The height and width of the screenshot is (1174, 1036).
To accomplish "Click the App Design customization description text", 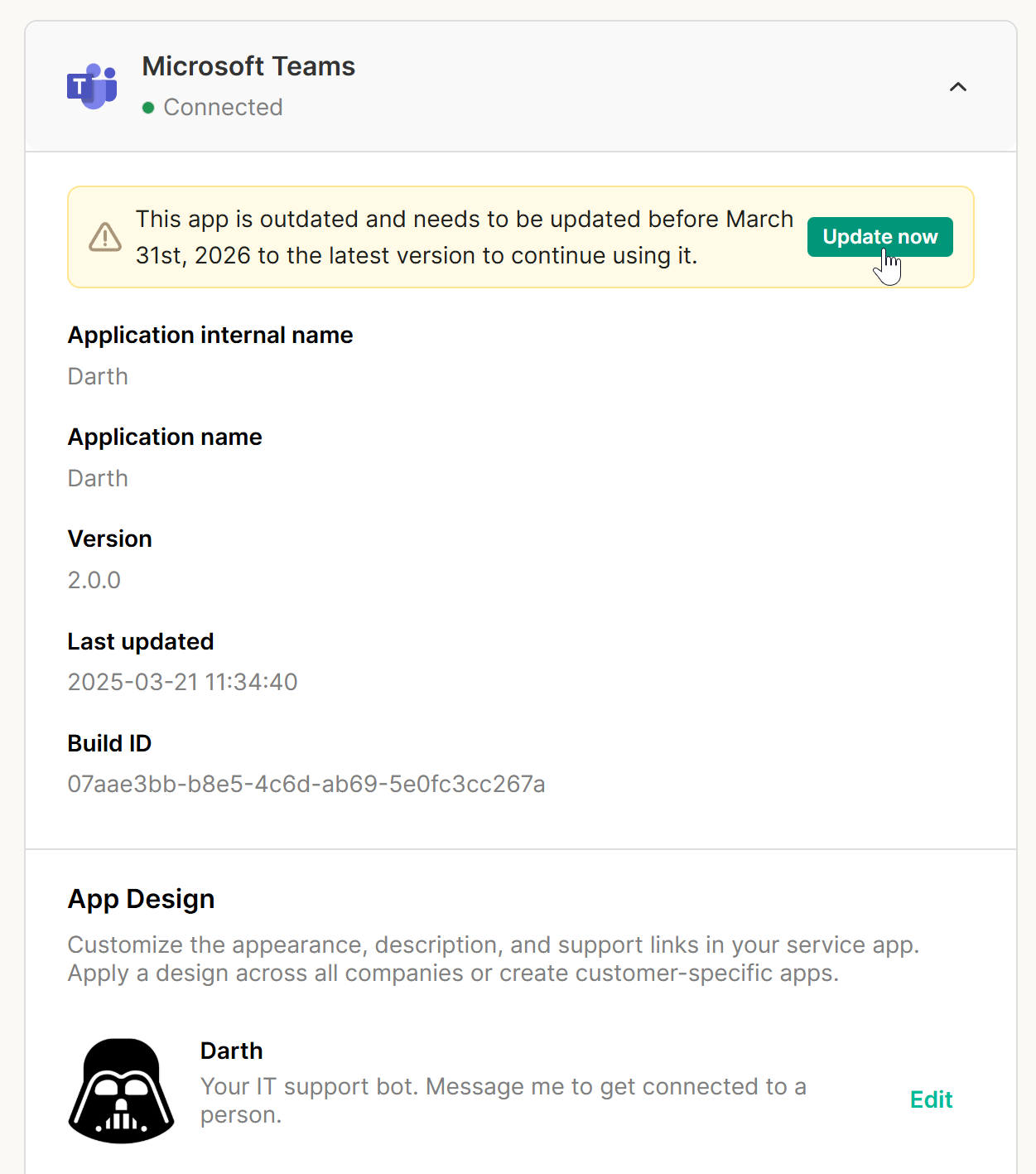I will [493, 959].
